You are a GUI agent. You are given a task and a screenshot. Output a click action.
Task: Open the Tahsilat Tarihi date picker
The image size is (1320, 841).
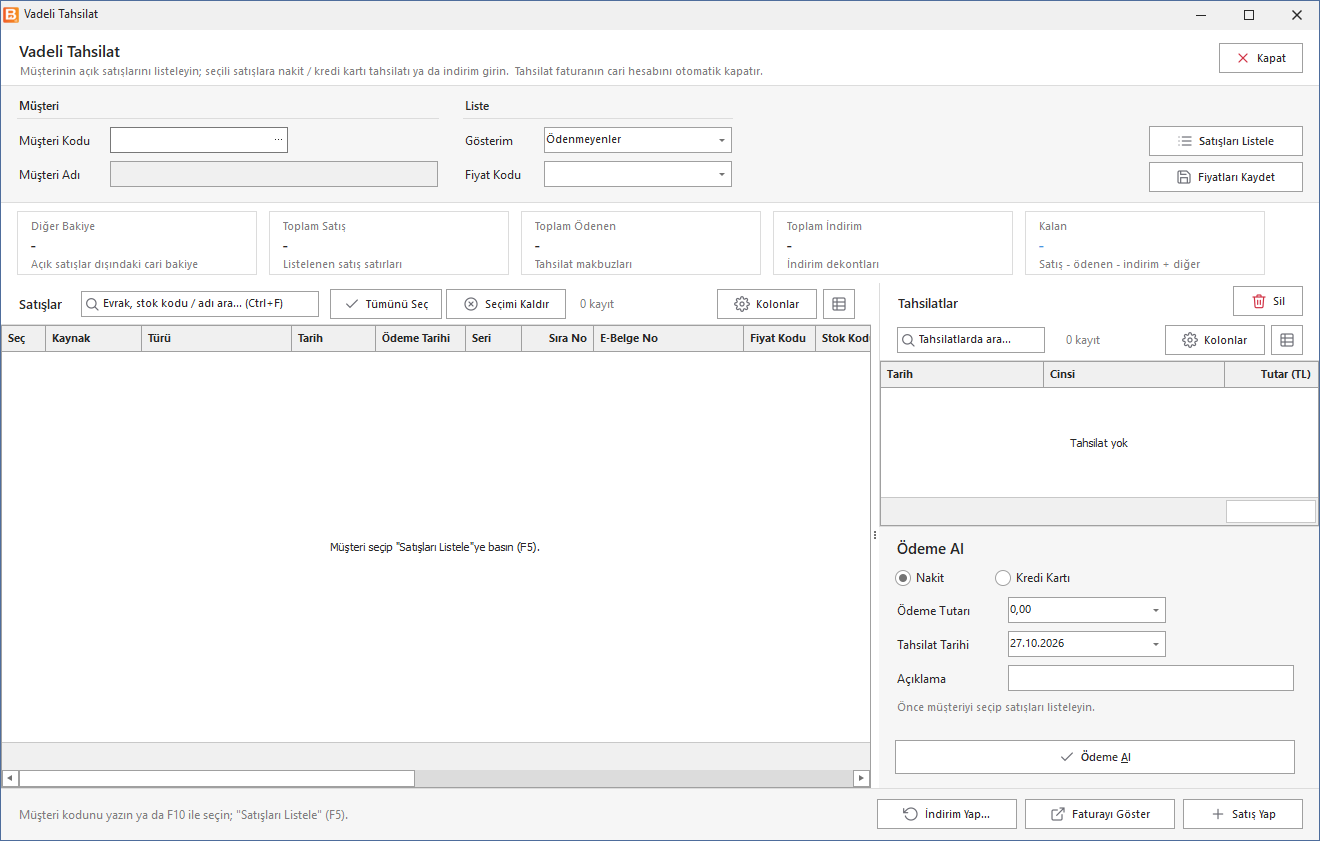pos(1156,644)
